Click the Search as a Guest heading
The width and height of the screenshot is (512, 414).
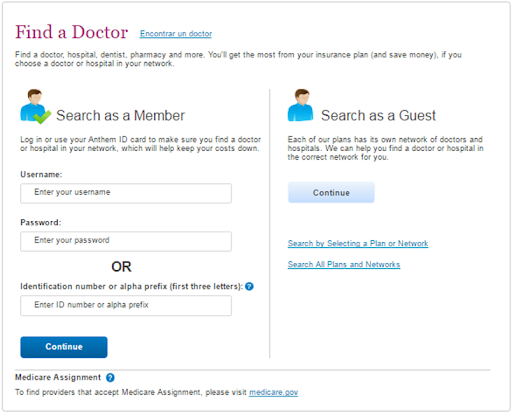378,116
